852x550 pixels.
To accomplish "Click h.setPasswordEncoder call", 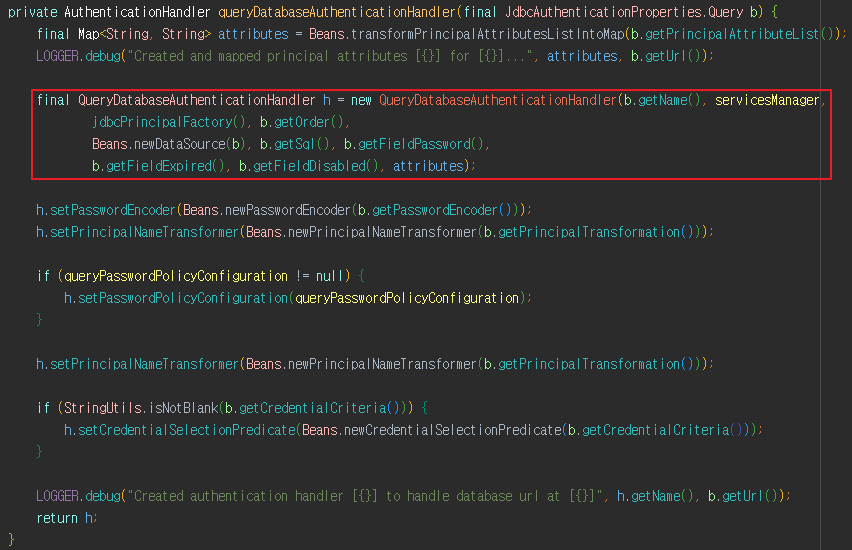I will 106,210.
